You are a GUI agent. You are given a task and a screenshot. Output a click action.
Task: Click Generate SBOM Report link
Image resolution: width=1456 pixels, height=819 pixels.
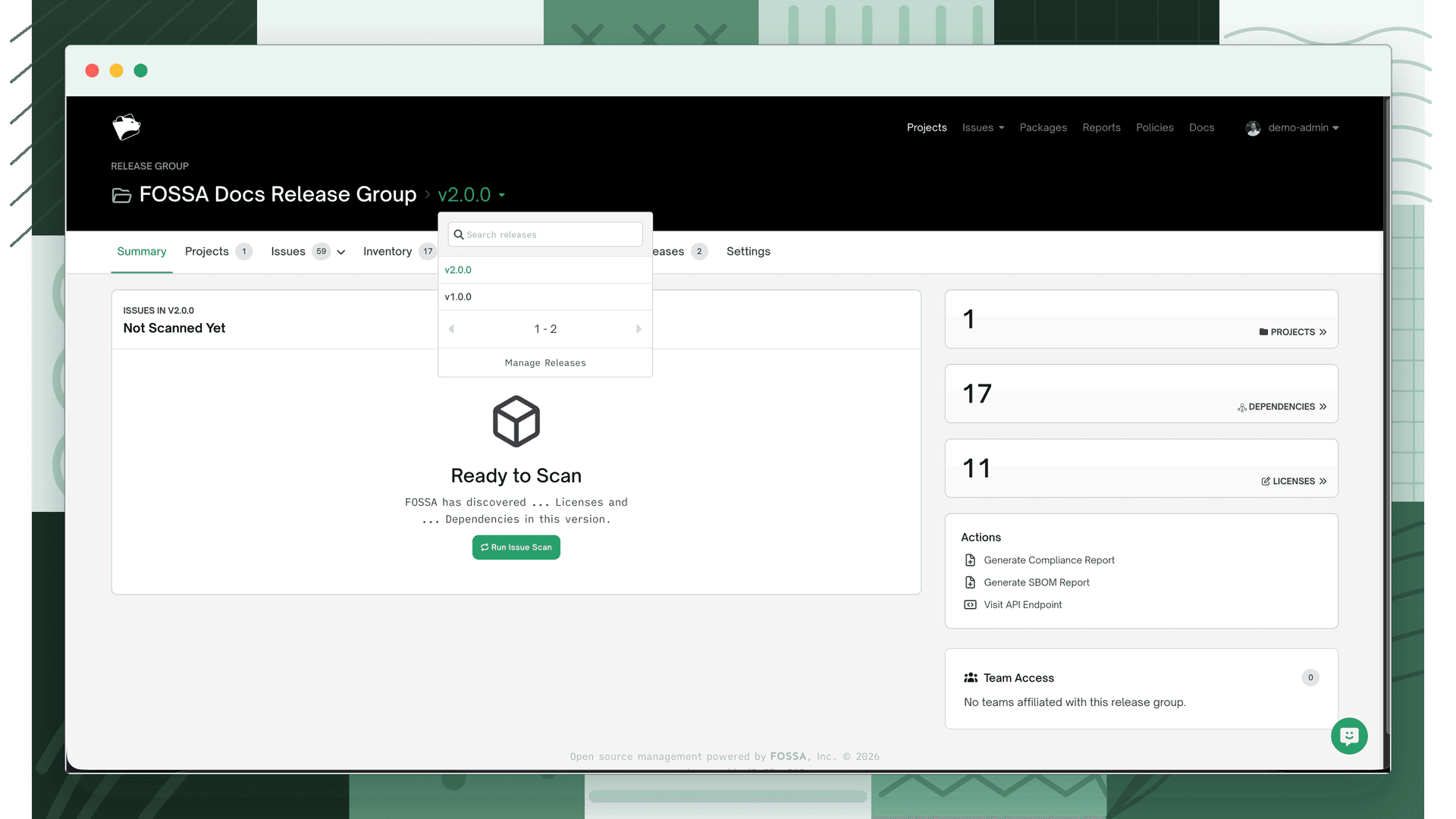1037,582
